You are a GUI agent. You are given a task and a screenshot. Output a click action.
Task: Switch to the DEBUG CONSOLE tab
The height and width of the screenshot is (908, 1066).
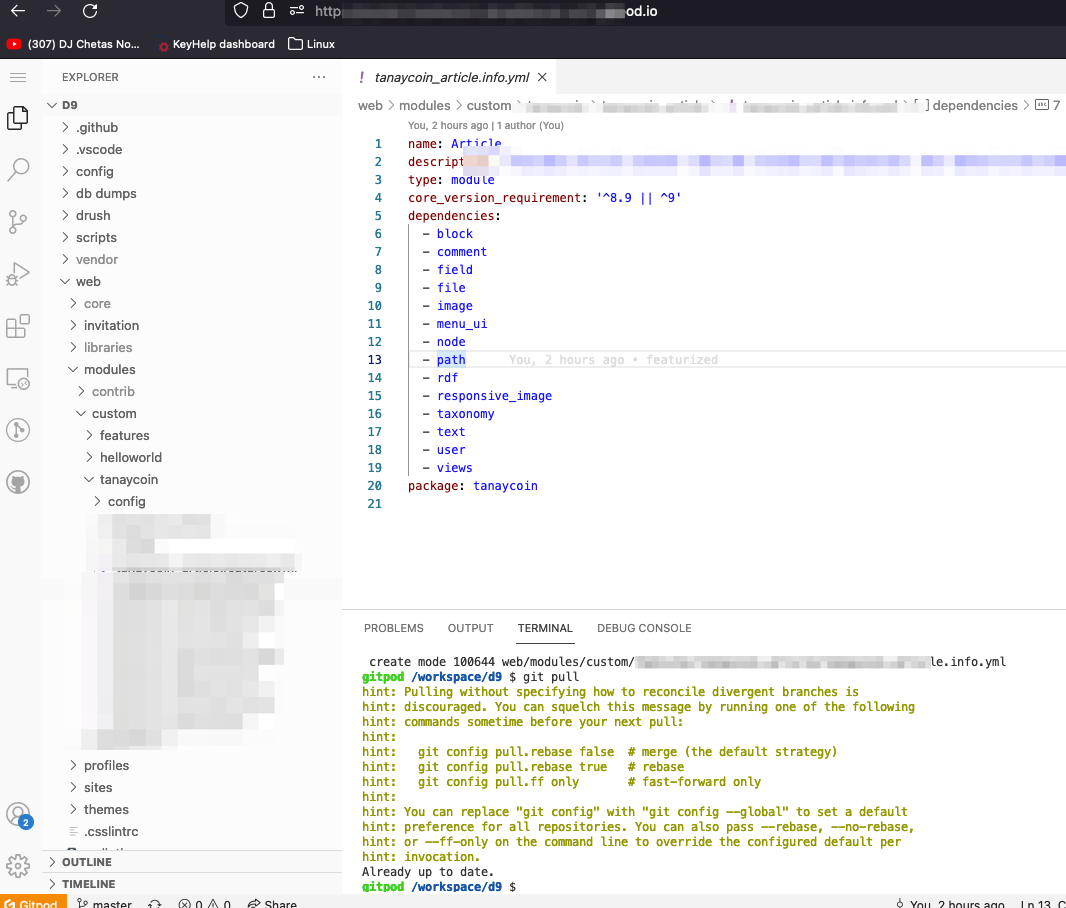click(644, 628)
